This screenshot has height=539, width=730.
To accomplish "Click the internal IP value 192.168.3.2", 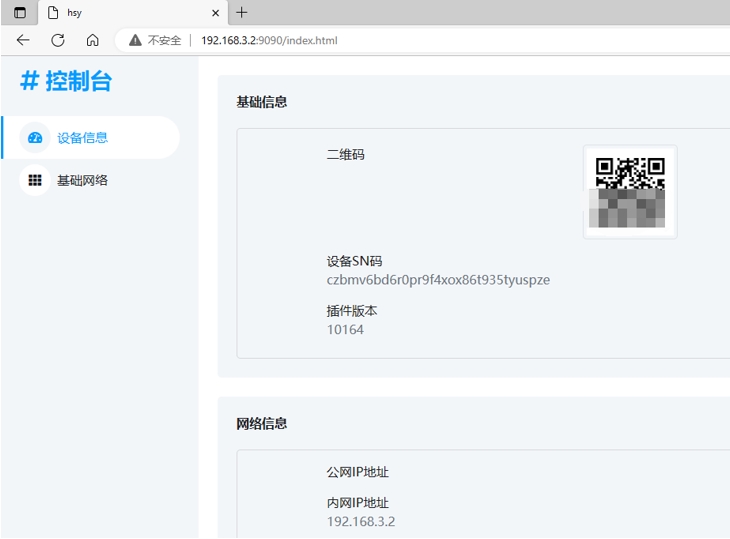I will [361, 521].
